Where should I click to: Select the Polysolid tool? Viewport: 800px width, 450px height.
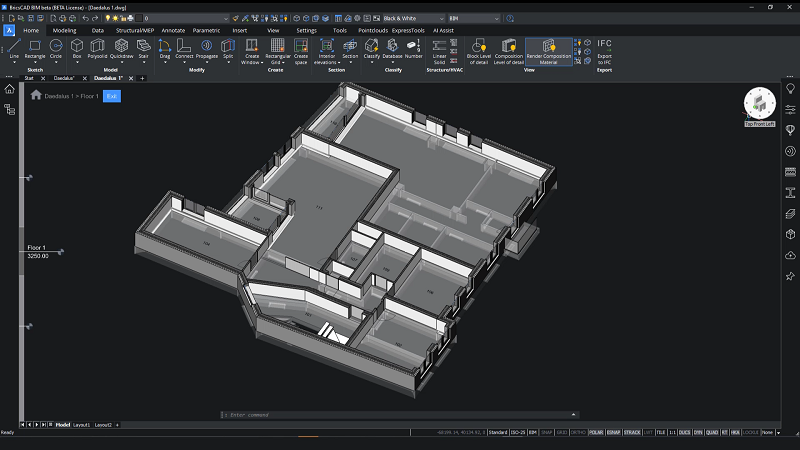[97, 49]
